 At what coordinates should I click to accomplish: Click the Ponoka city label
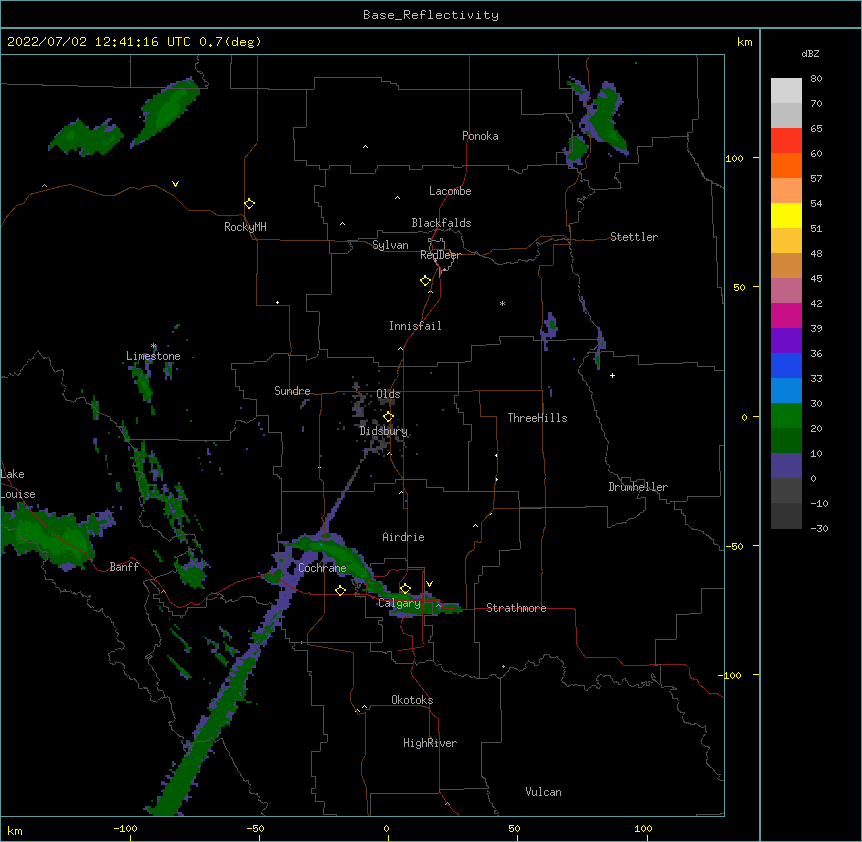480,136
